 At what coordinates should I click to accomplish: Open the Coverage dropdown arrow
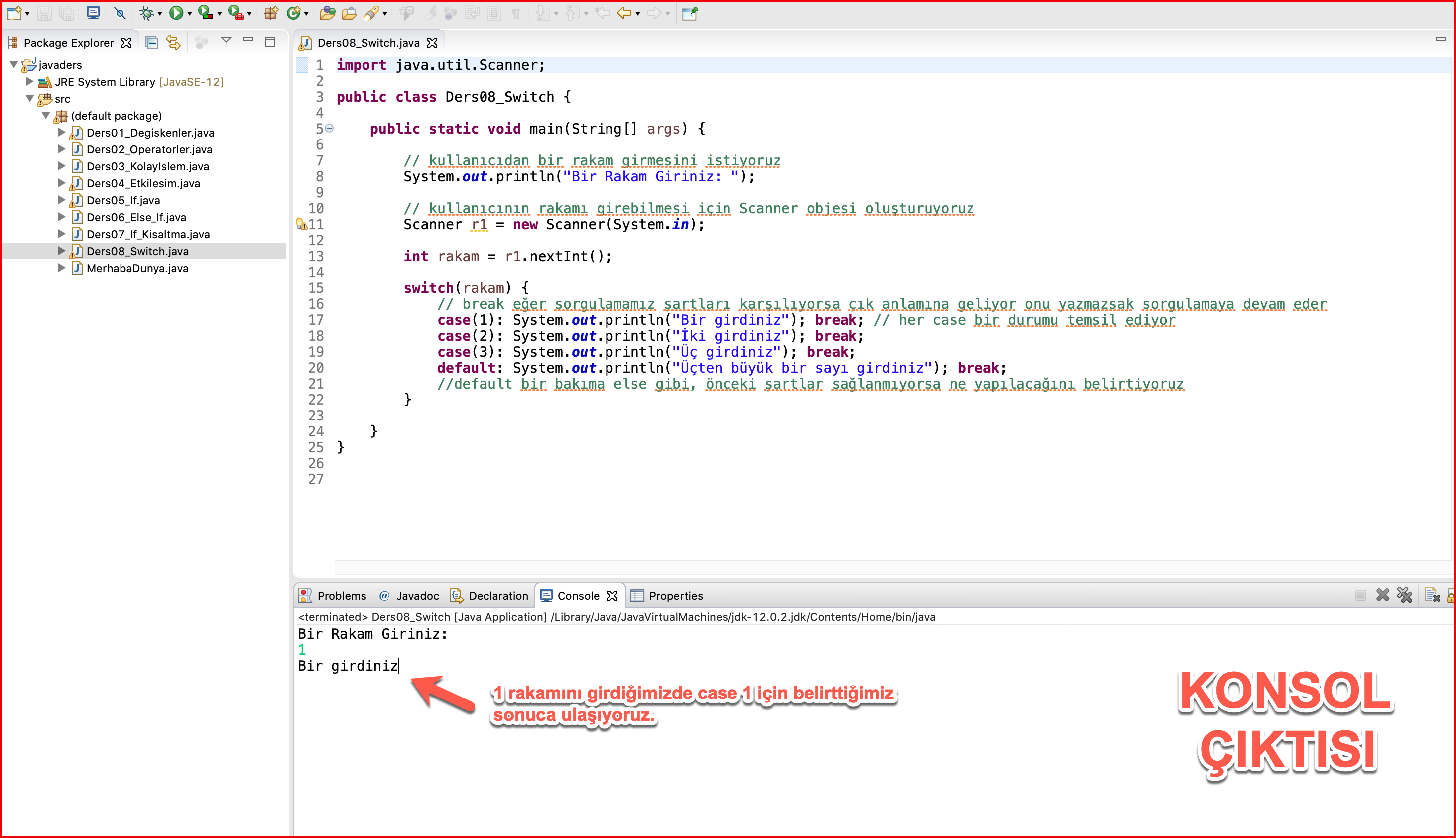pos(219,14)
